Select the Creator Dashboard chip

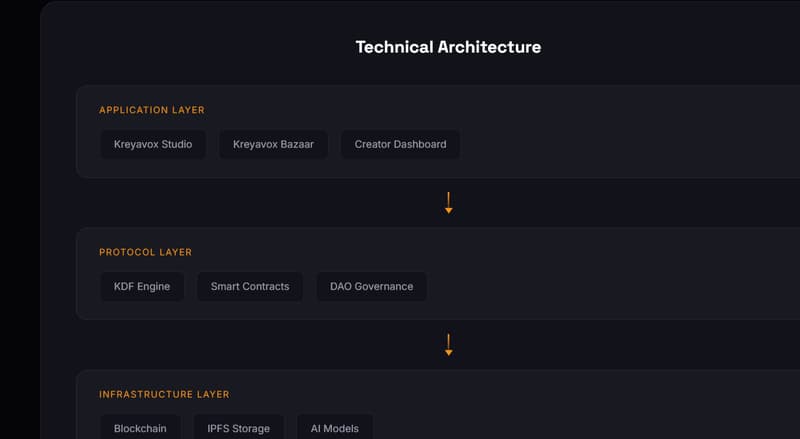point(401,144)
